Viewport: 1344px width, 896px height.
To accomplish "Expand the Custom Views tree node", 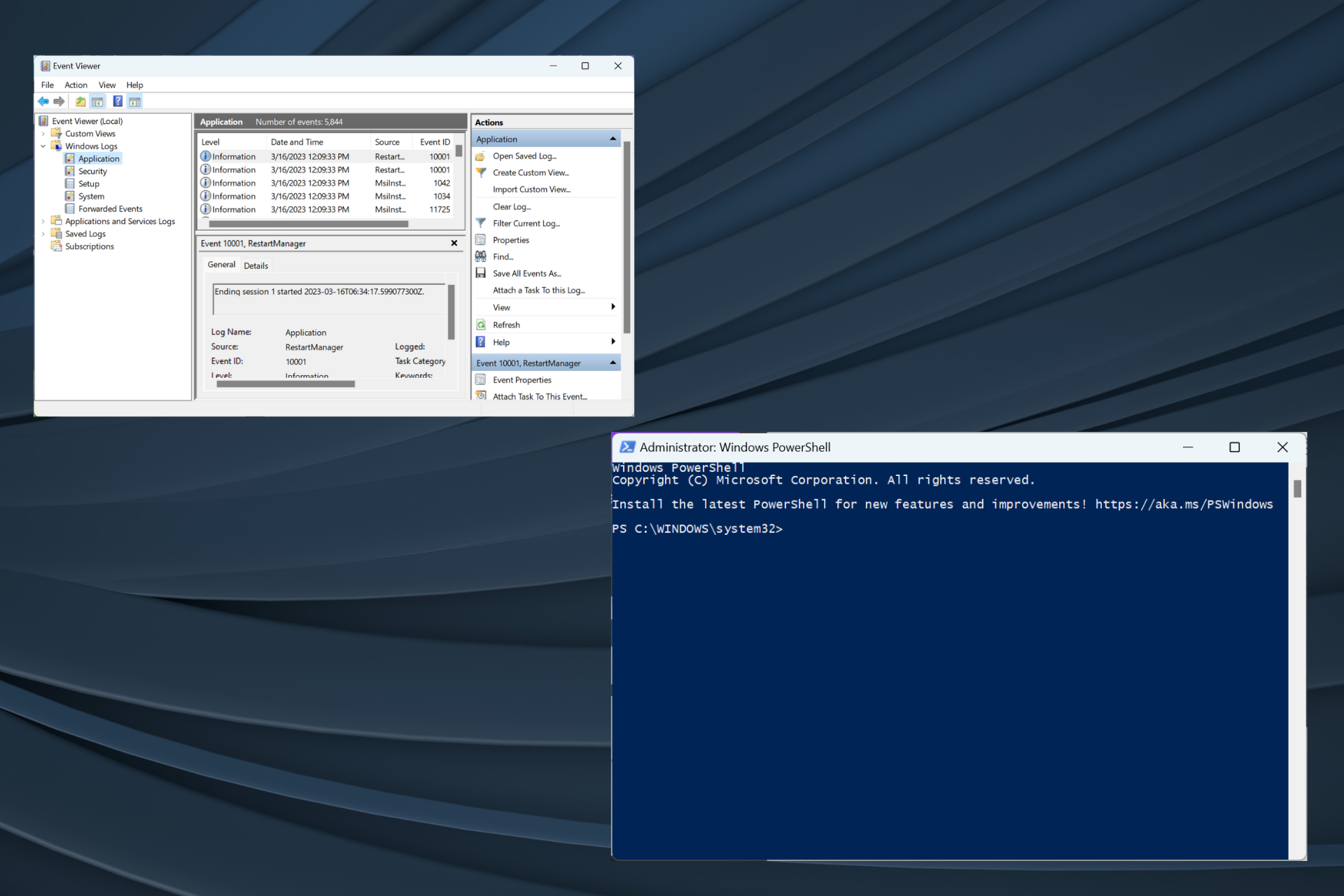I will click(43, 134).
